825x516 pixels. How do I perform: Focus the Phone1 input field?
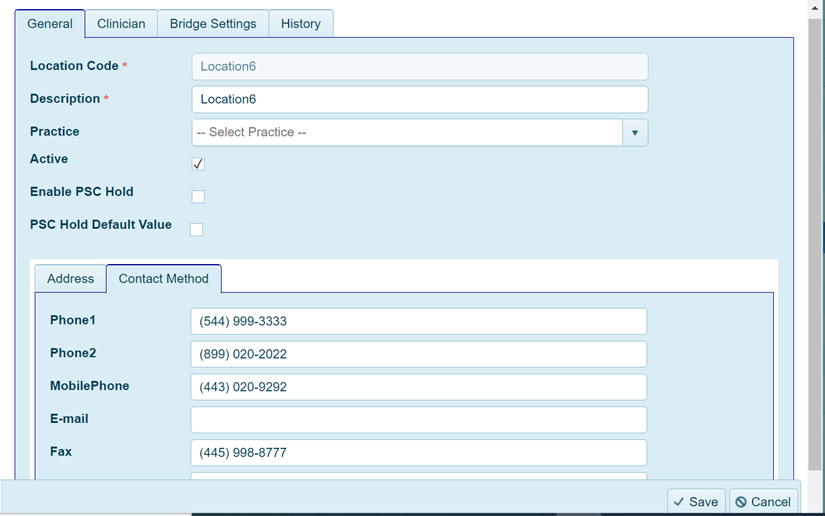point(418,322)
